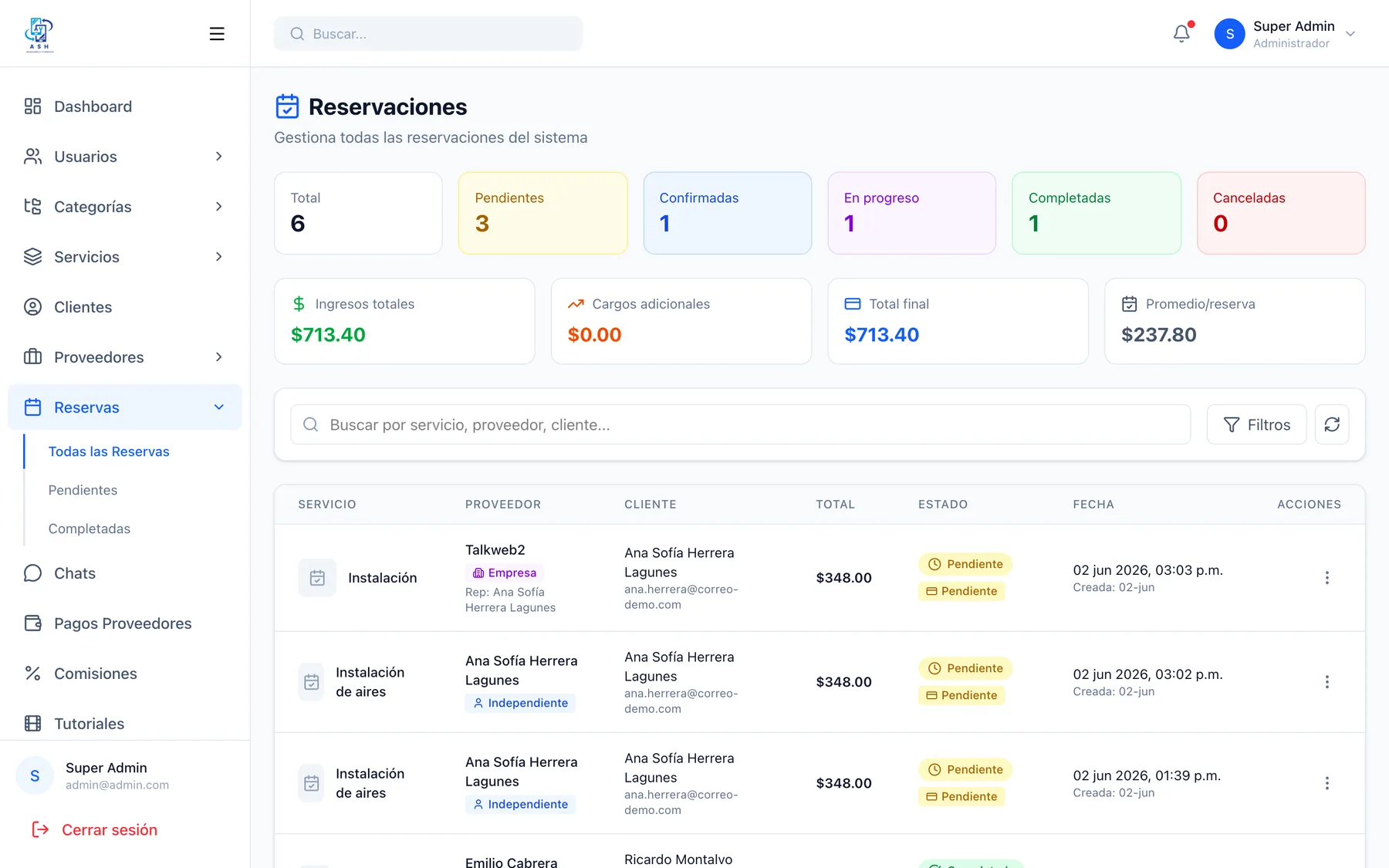The width and height of the screenshot is (1389, 868).
Task: Click the service icon in the 01:39 p.m. row
Action: point(311,783)
